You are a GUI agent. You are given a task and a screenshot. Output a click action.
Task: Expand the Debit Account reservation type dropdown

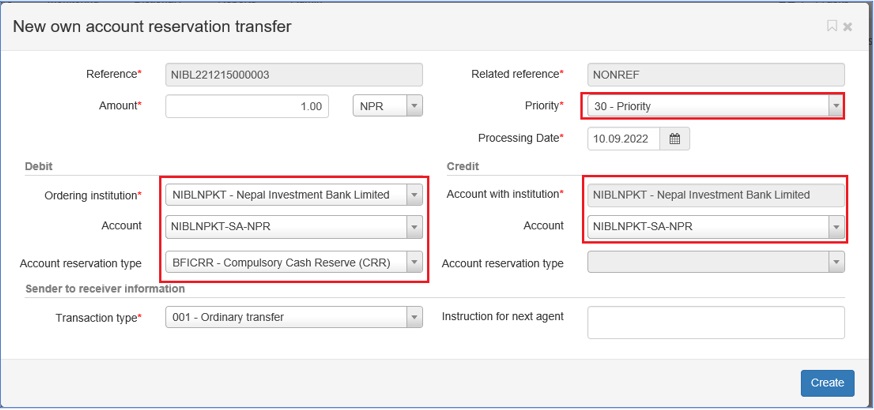click(414, 262)
